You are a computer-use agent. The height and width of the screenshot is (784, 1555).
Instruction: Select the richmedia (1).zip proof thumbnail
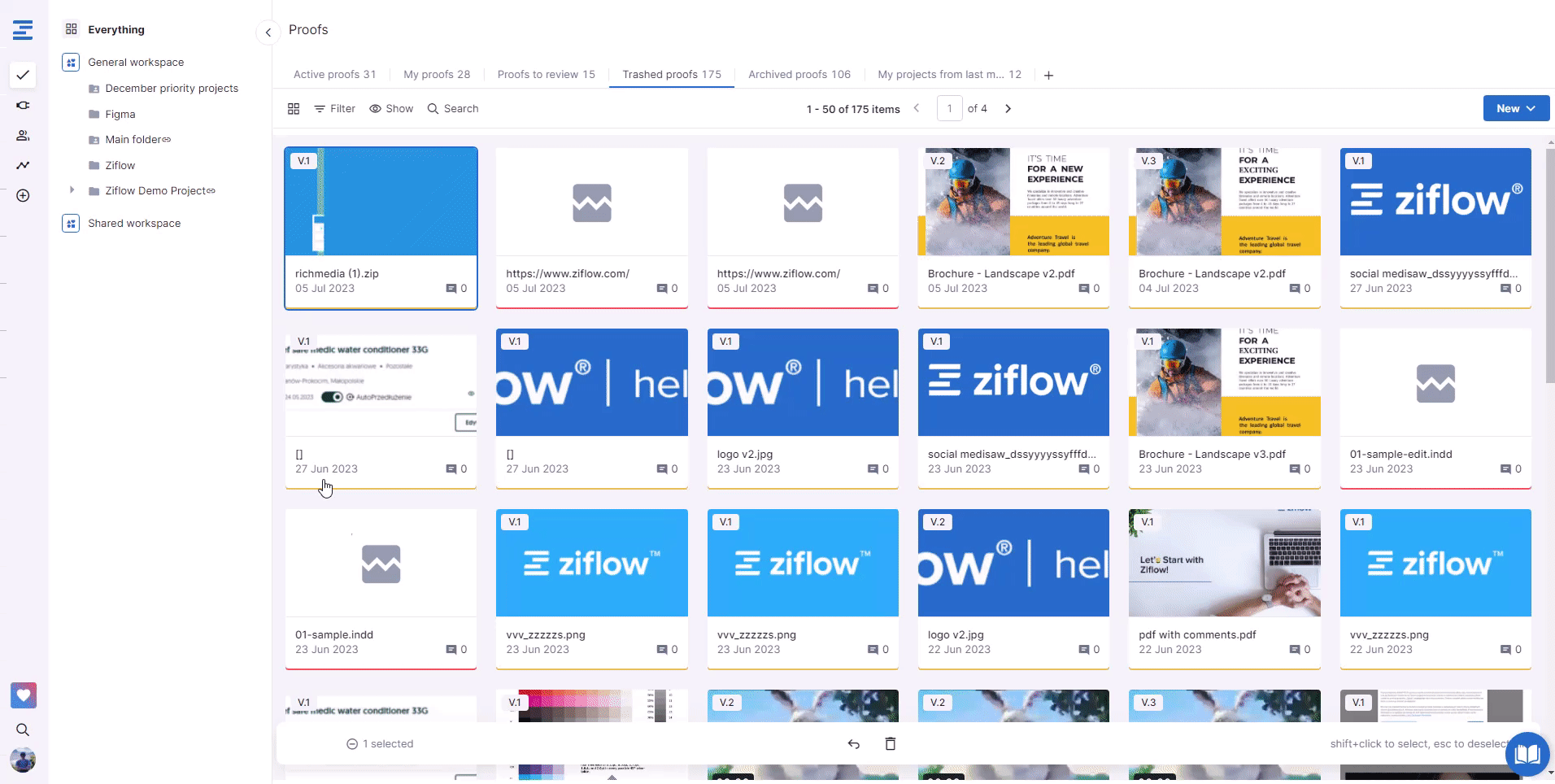coord(381,202)
